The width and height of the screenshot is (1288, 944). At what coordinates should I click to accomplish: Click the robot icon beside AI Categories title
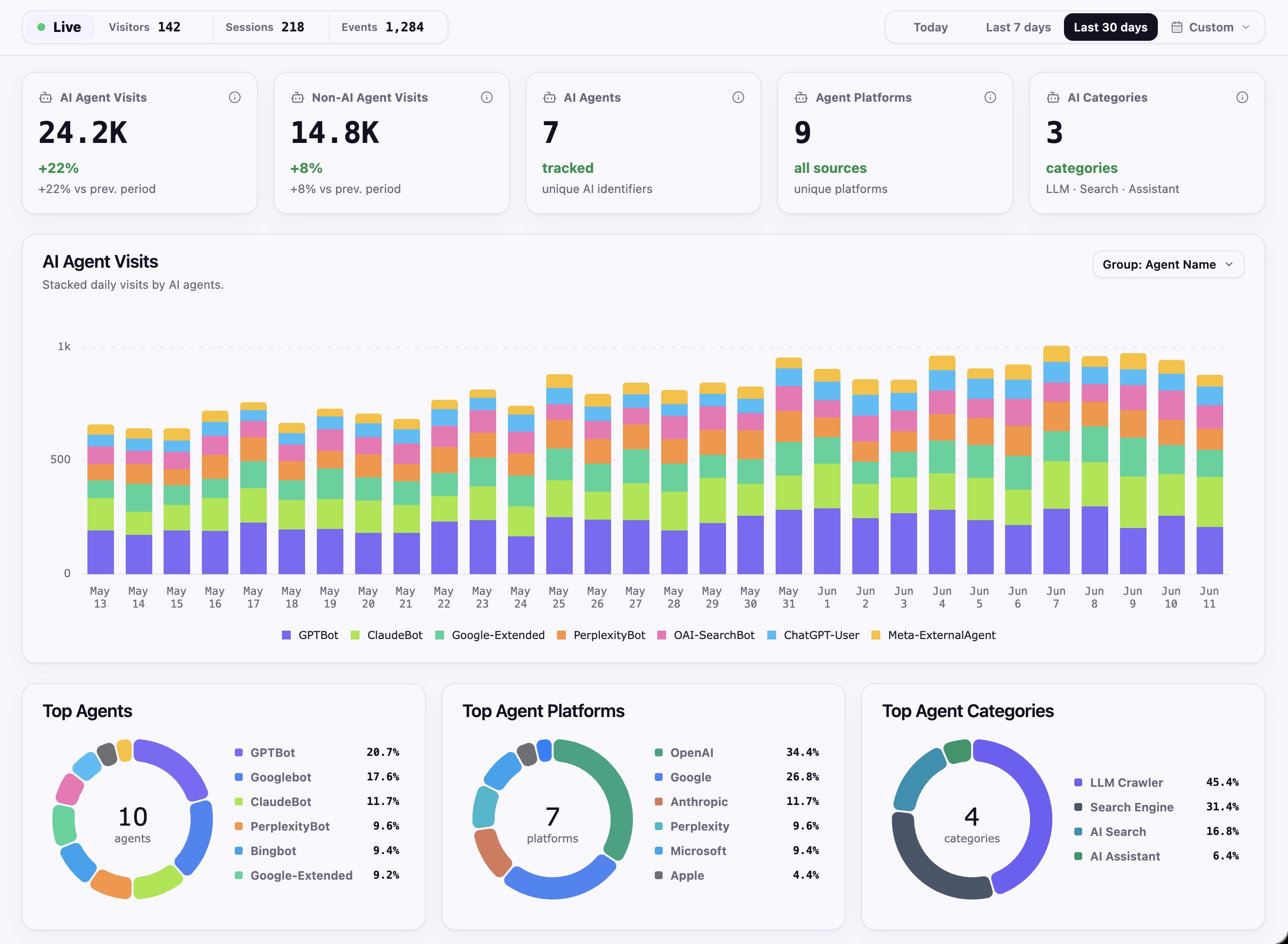(1053, 98)
